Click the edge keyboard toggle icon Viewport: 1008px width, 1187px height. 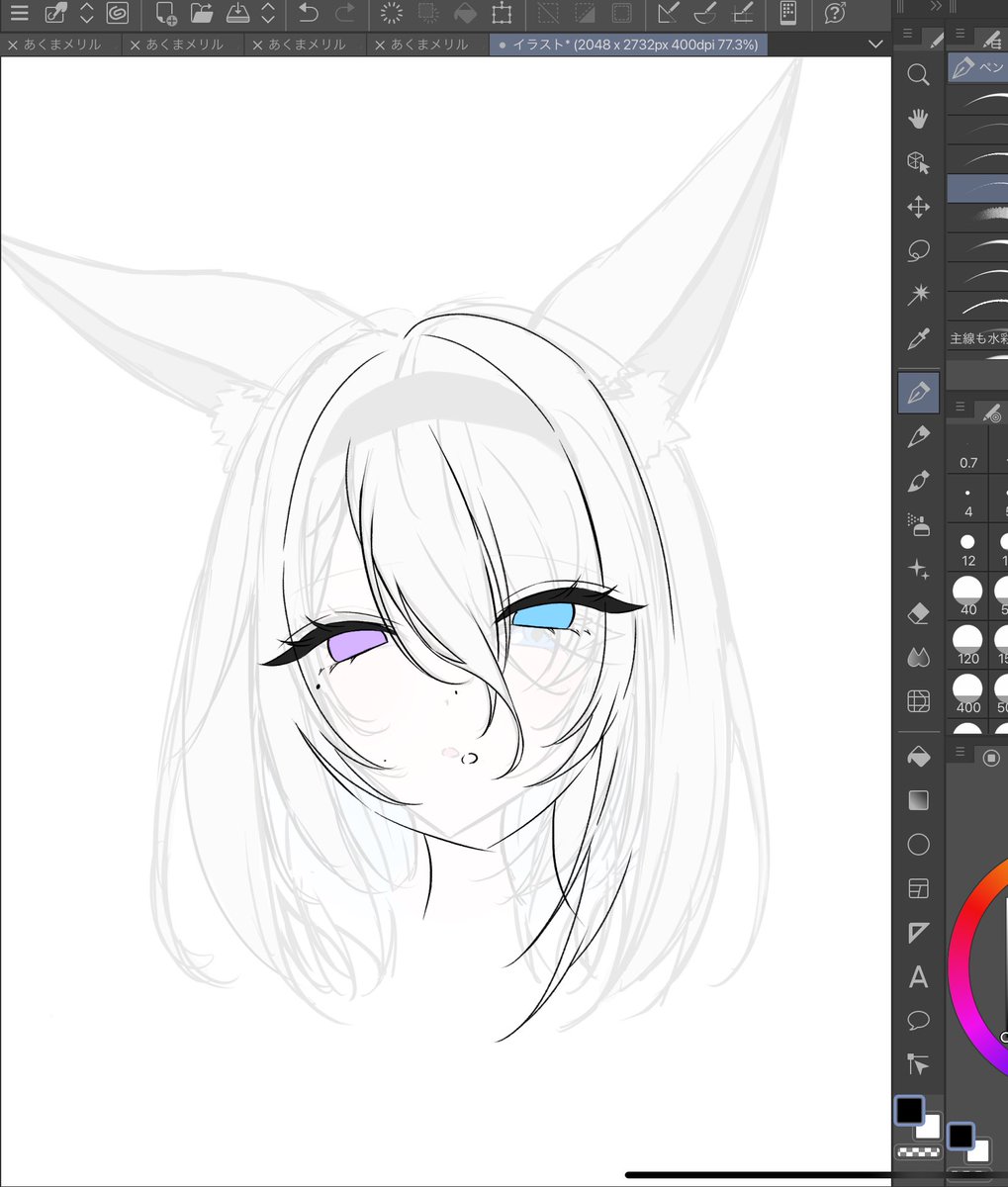coord(55,14)
